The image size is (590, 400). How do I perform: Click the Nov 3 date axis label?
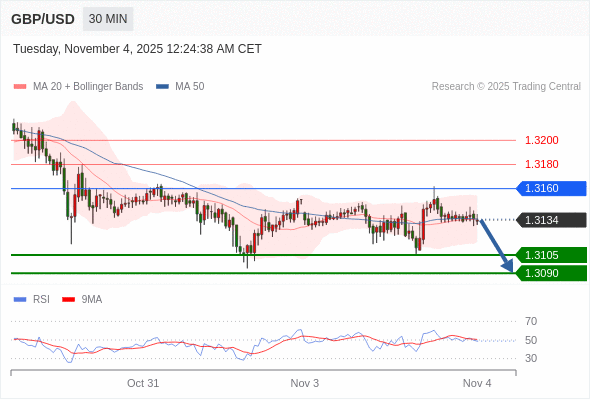coord(304,383)
